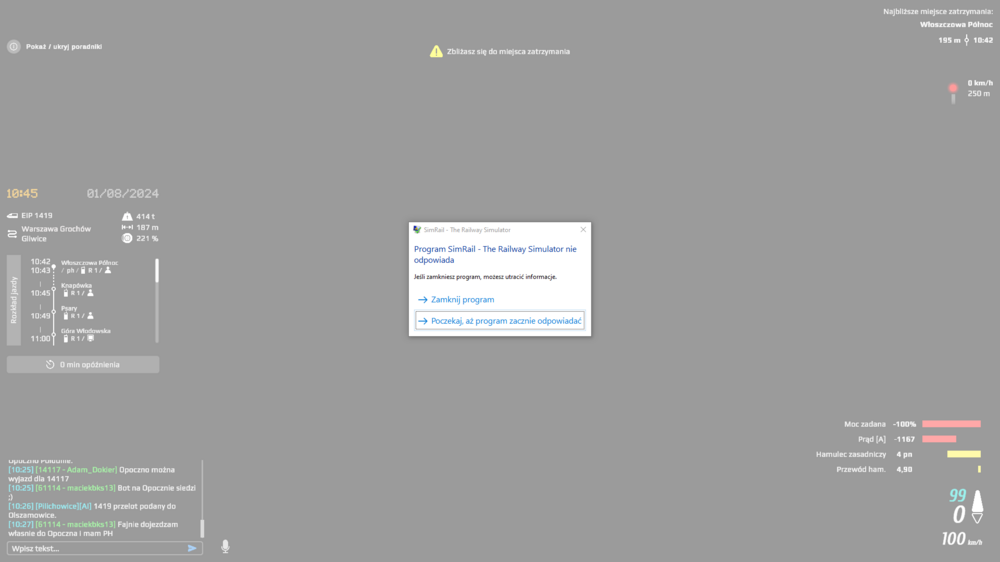Click the white speed arrow indicator icon
This screenshot has height=562, width=1000.
pyautogui.click(x=977, y=507)
